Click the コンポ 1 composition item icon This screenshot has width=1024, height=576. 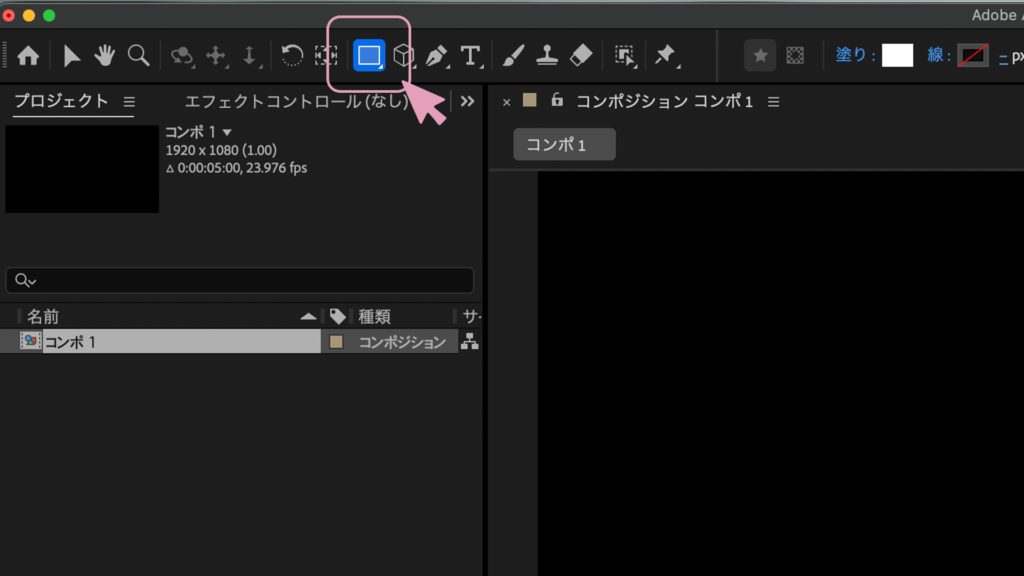tap(30, 340)
